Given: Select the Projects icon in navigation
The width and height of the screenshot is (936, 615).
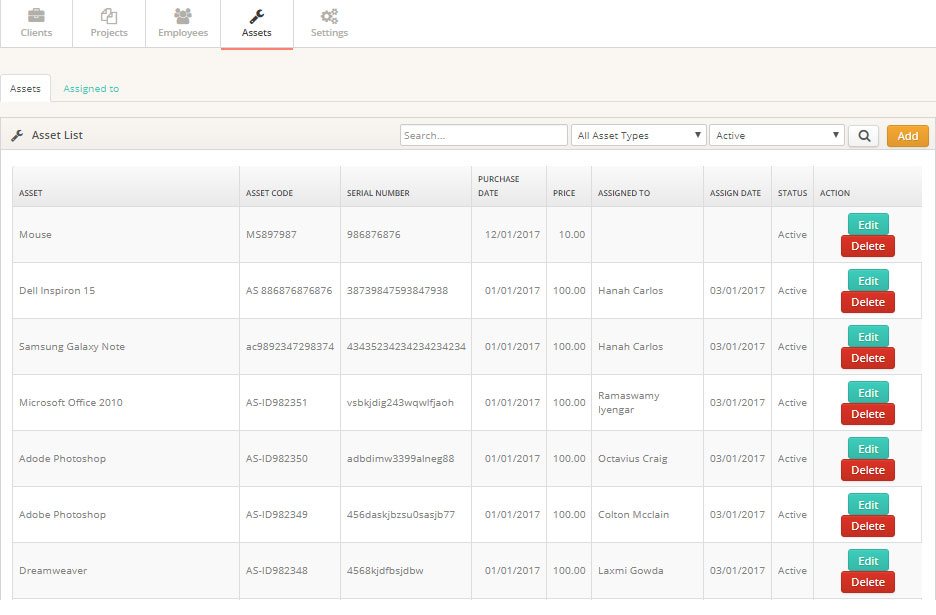Looking at the screenshot, I should [x=108, y=17].
